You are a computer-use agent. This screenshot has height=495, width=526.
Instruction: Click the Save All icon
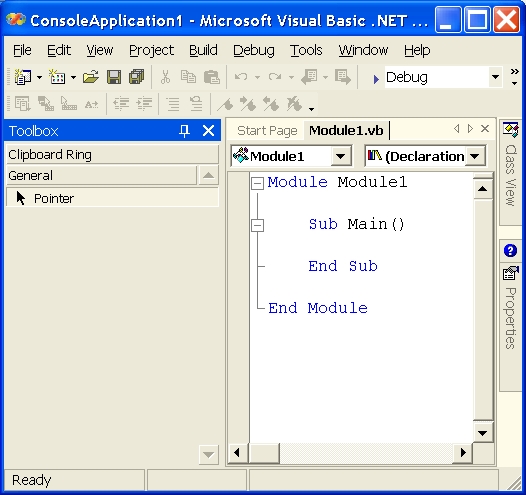pos(137,77)
